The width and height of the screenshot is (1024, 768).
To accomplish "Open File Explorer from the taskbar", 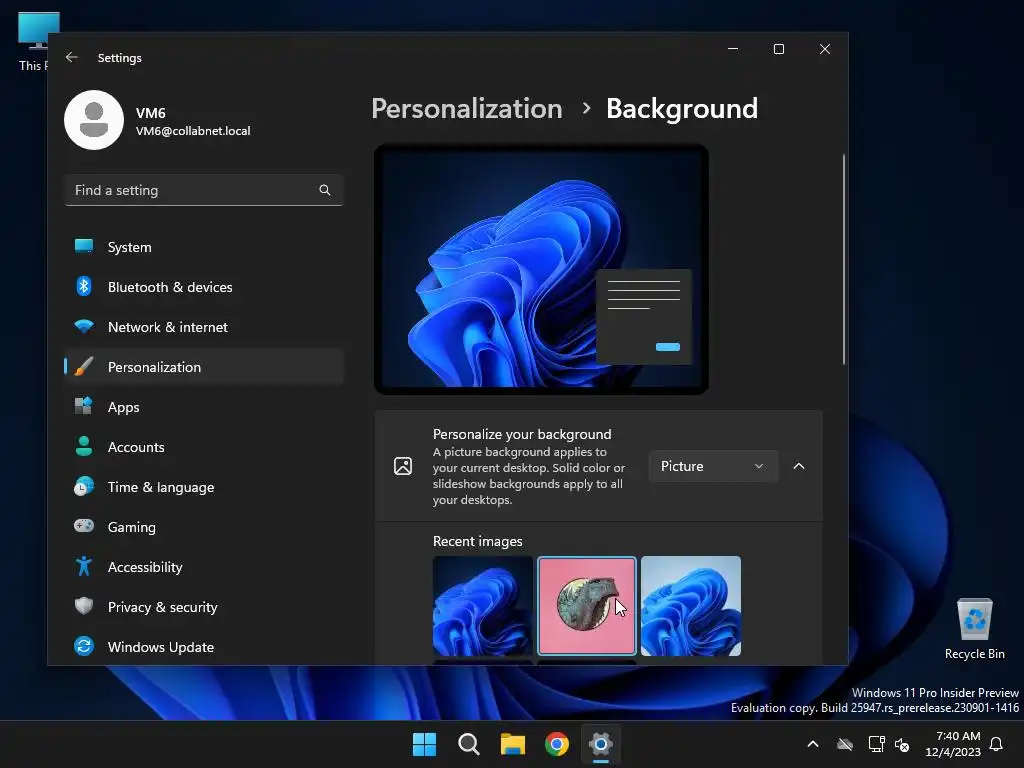I will 513,744.
